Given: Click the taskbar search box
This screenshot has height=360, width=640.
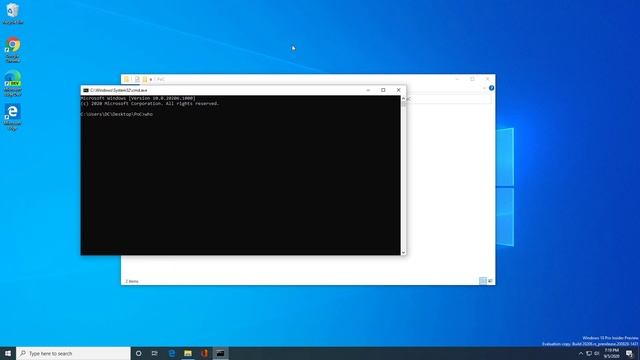Looking at the screenshot, I should [73, 353].
